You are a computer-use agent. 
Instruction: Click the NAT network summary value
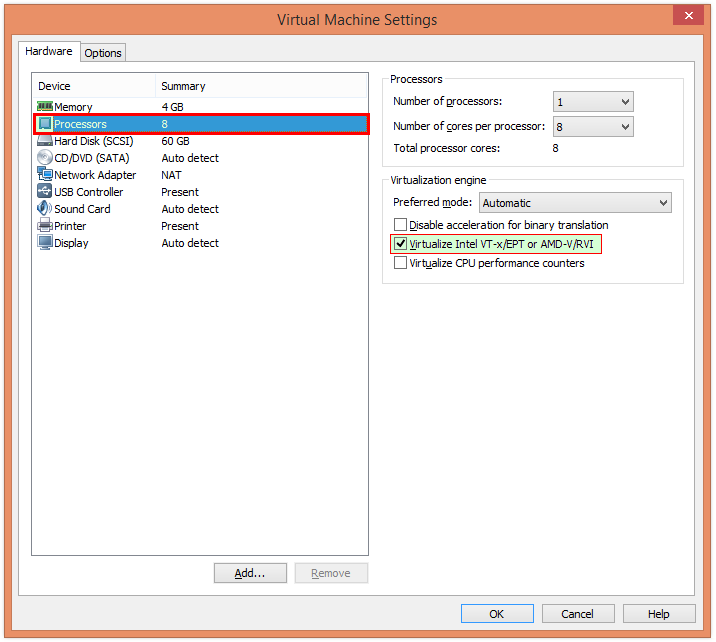(x=171, y=175)
